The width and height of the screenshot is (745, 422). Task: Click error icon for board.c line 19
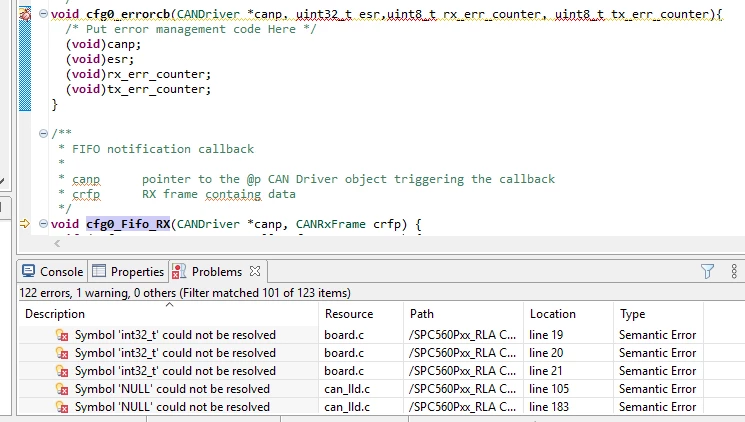(x=62, y=335)
